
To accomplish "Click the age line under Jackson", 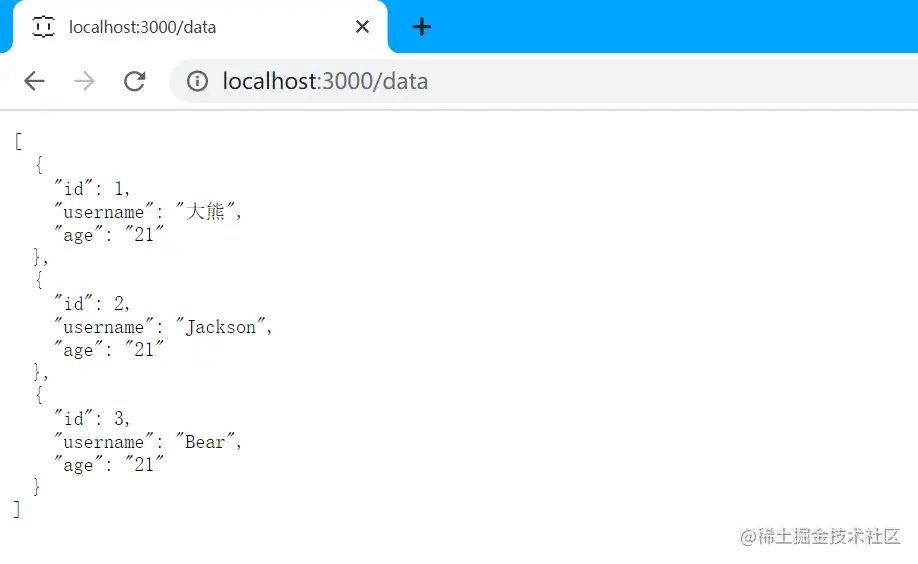I will point(109,350).
